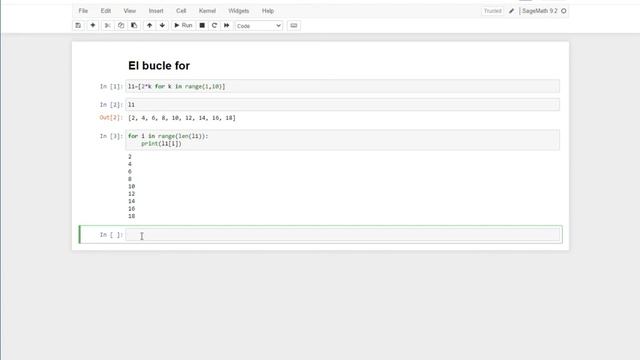Click the Trusted notebook button

493,11
